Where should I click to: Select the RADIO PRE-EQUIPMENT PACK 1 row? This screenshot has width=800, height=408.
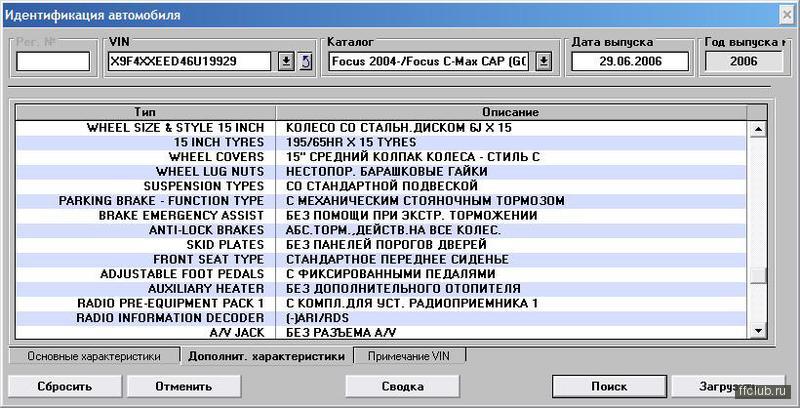pos(381,303)
